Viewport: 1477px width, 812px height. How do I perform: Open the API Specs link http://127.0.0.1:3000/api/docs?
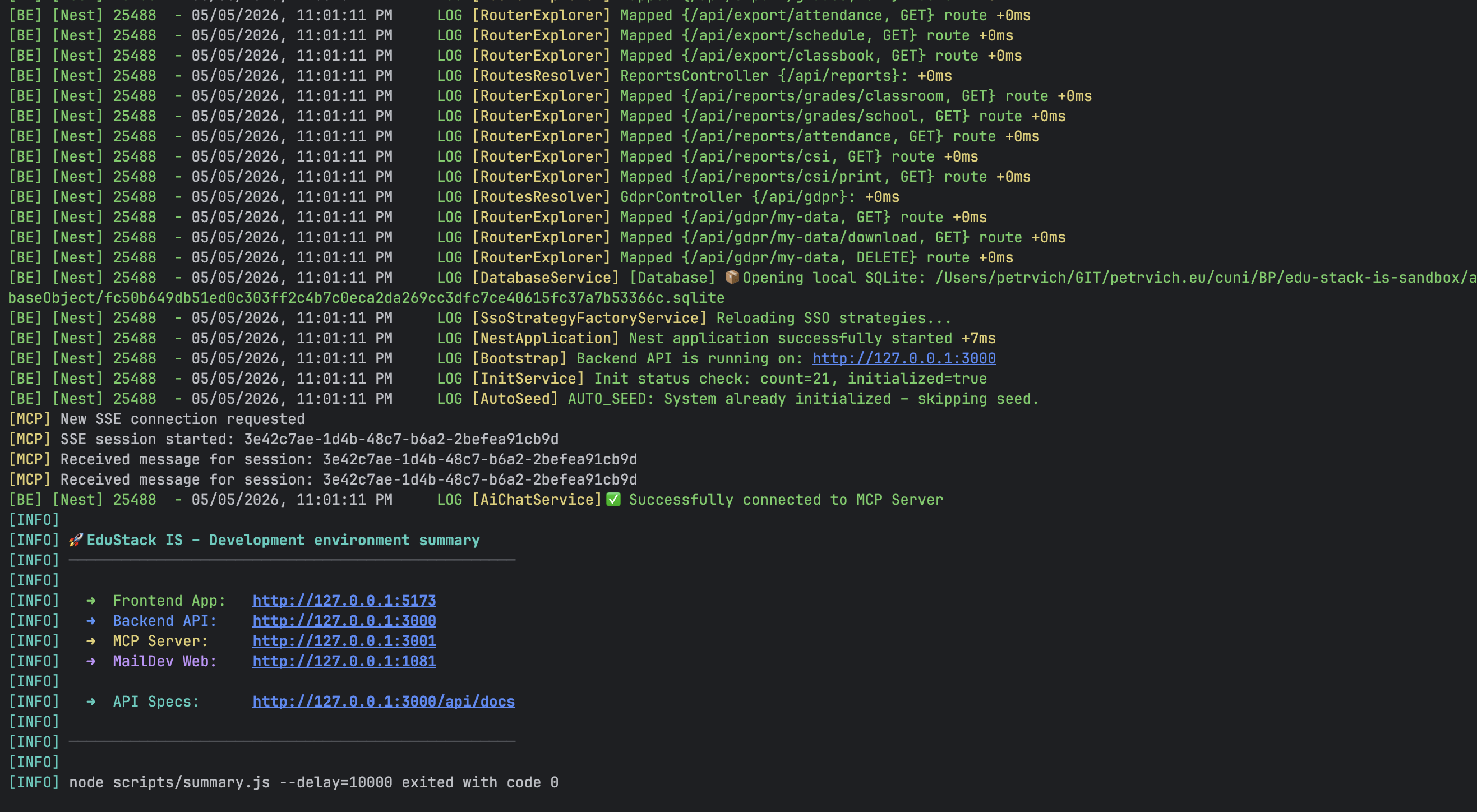tap(384, 702)
